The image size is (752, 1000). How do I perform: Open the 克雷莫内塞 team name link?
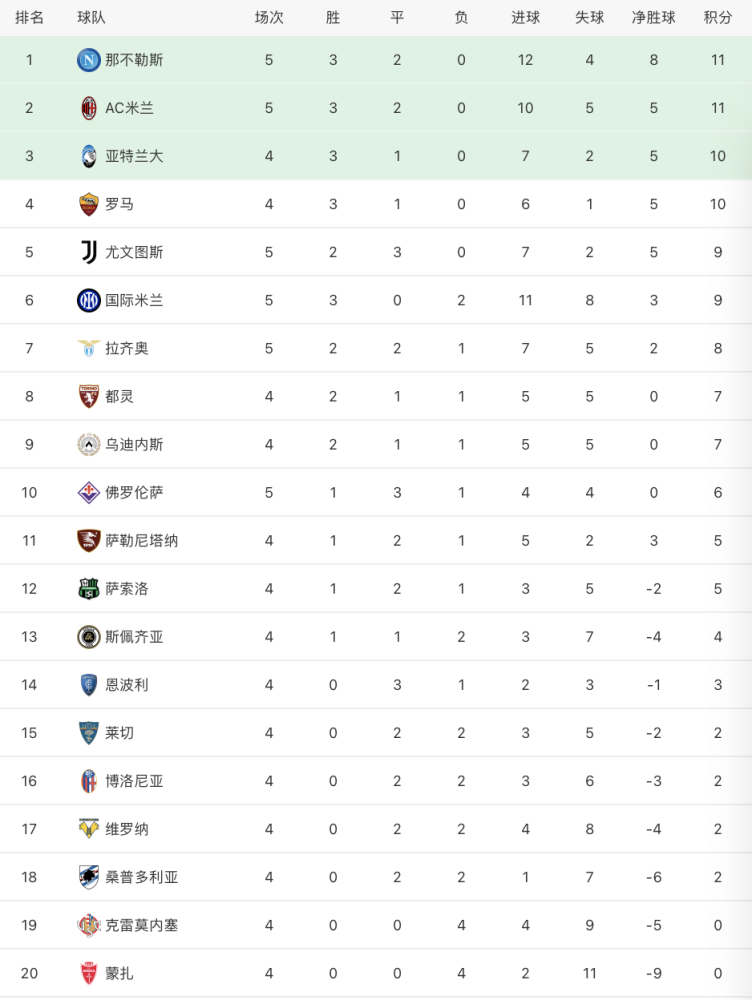pos(142,925)
